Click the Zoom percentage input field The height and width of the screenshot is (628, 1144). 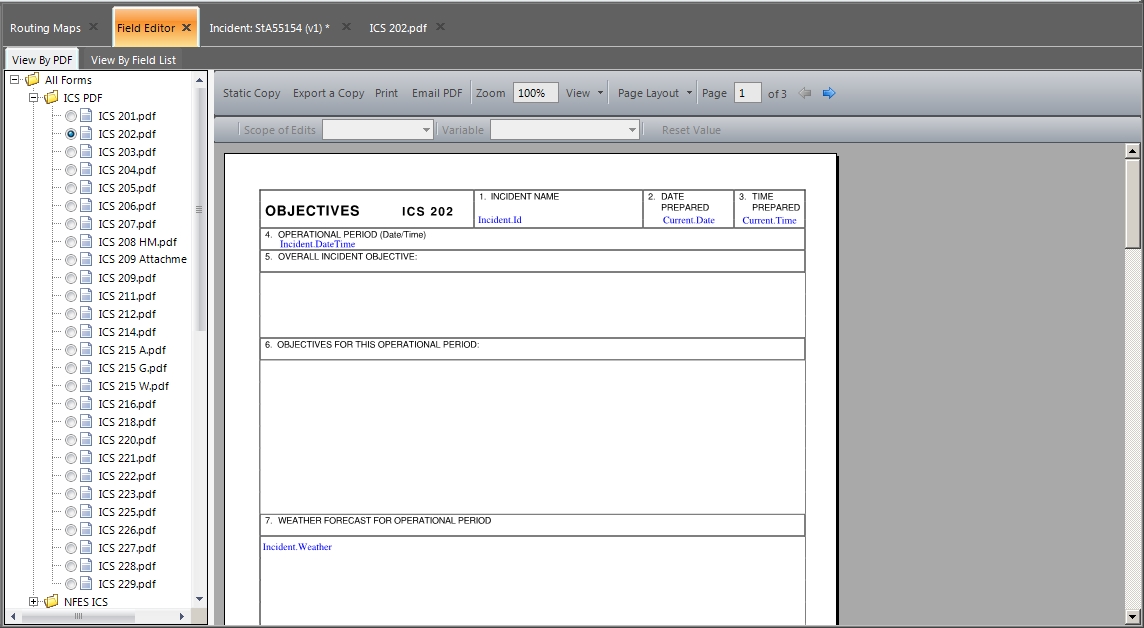click(x=535, y=93)
